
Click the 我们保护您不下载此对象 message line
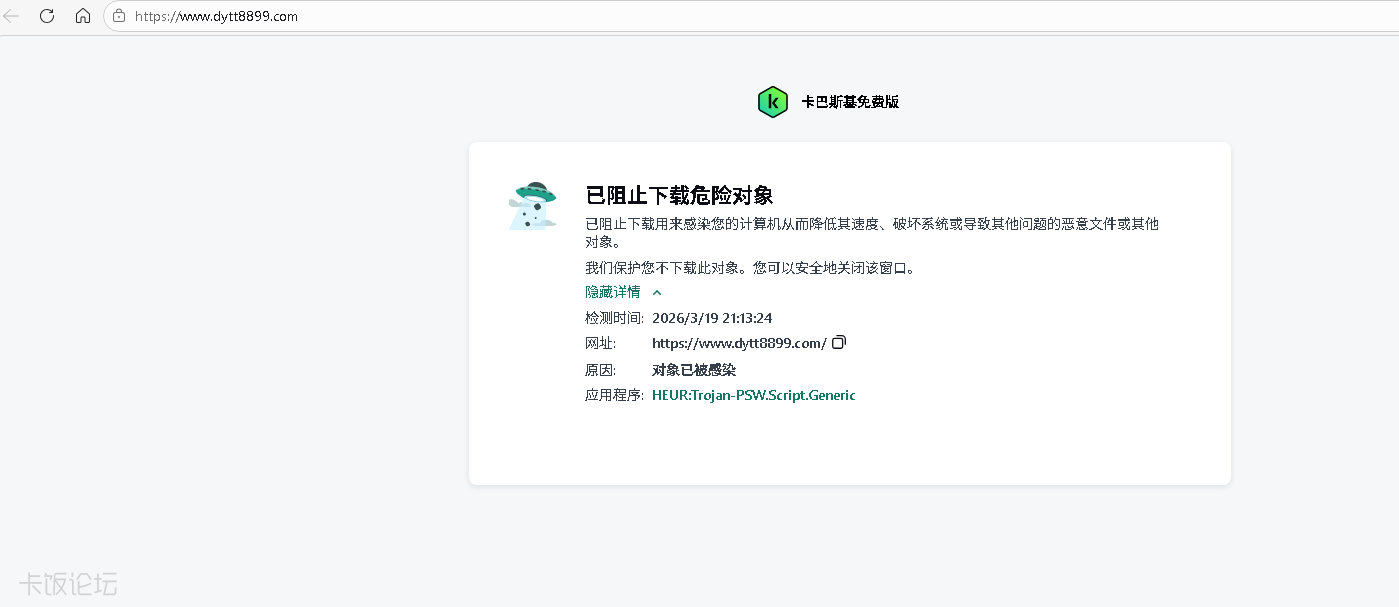coord(750,268)
